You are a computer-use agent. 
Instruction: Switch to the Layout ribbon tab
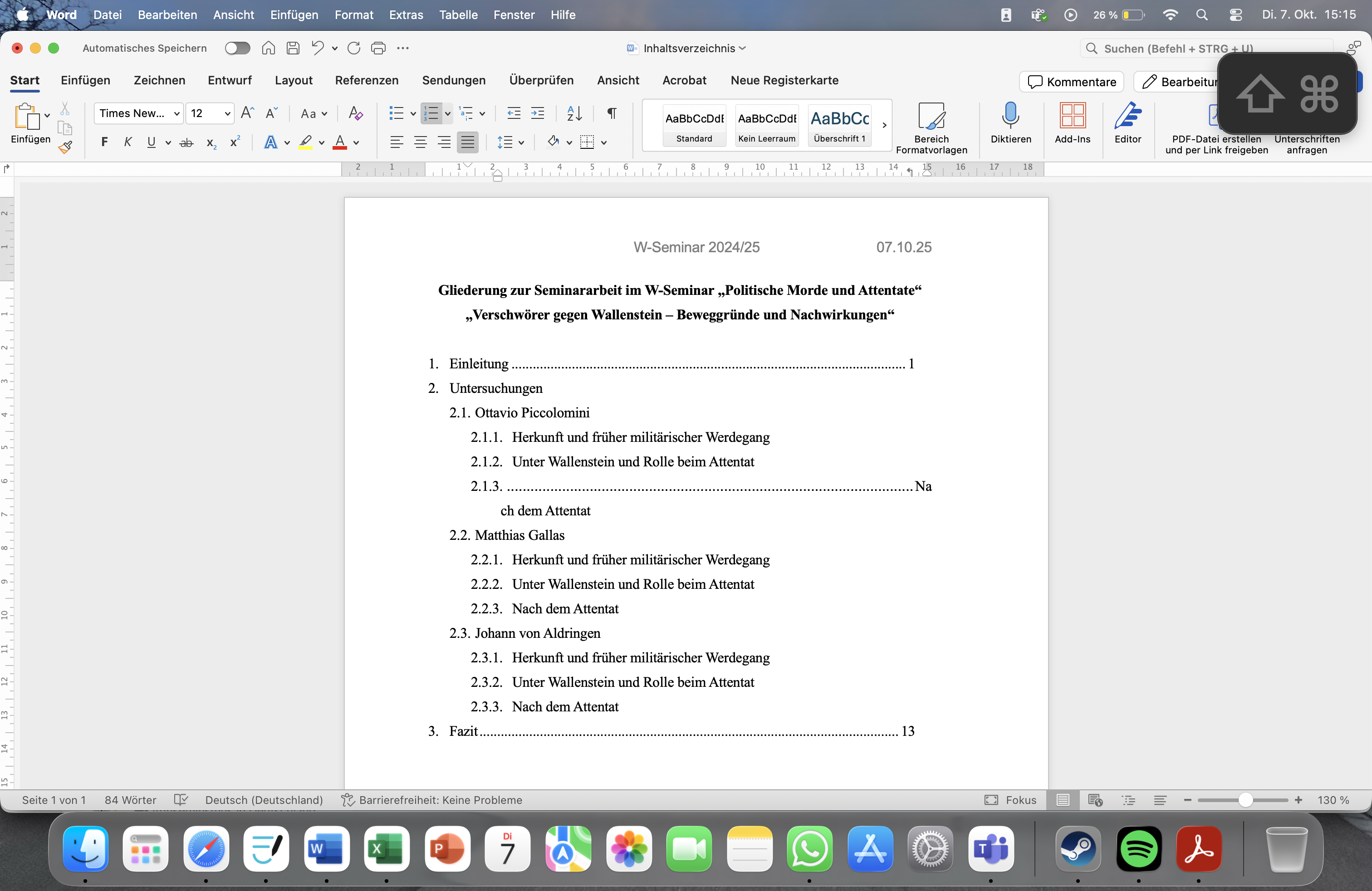coord(294,80)
